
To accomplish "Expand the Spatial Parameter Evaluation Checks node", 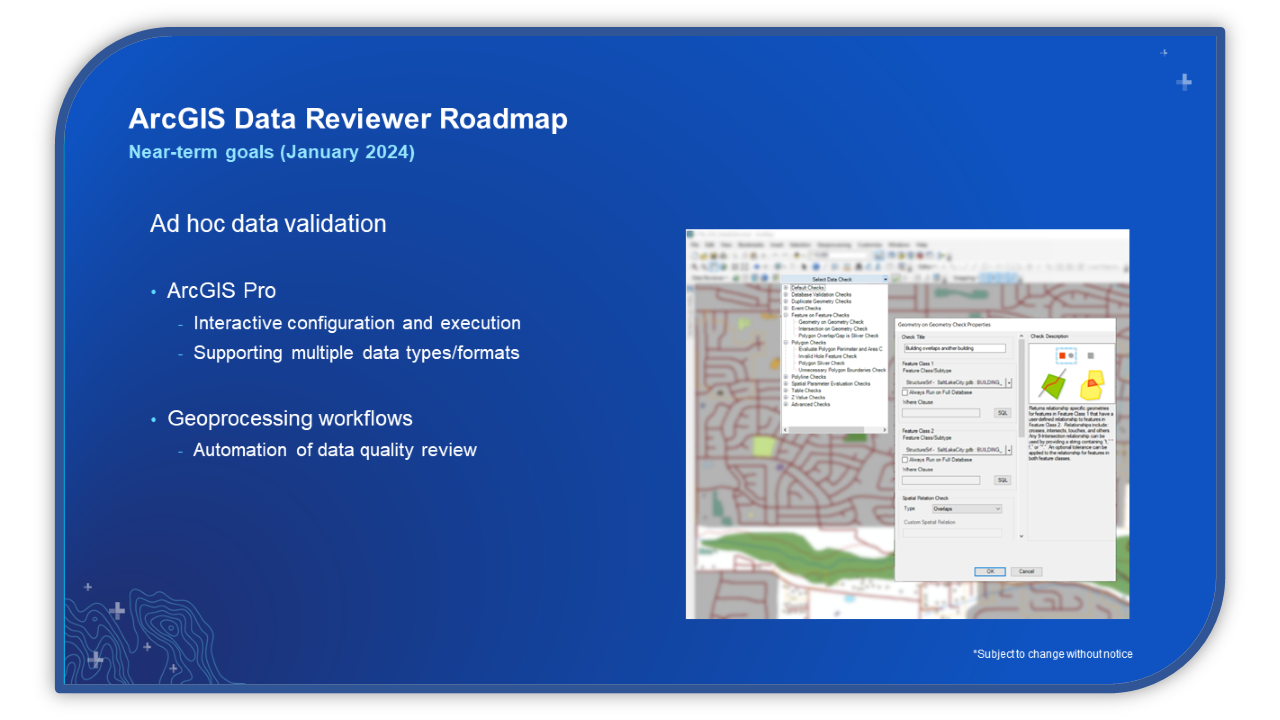I will (x=786, y=384).
